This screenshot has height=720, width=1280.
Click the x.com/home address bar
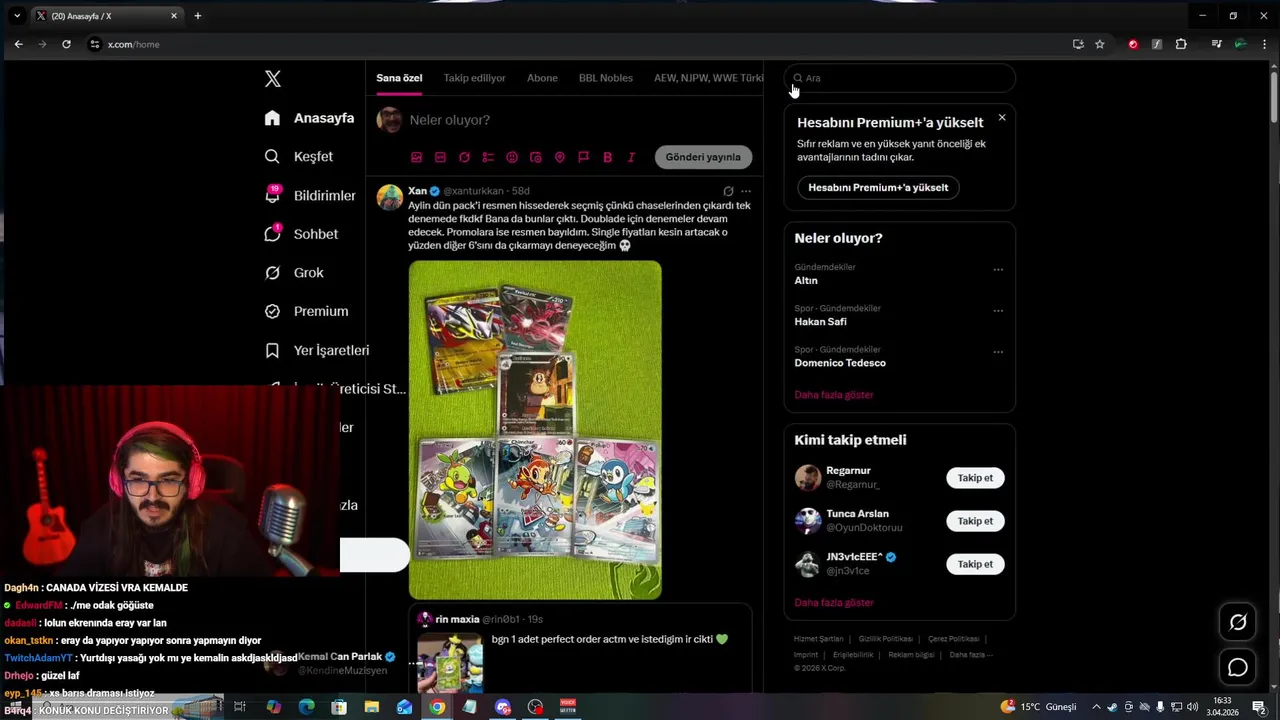575,44
